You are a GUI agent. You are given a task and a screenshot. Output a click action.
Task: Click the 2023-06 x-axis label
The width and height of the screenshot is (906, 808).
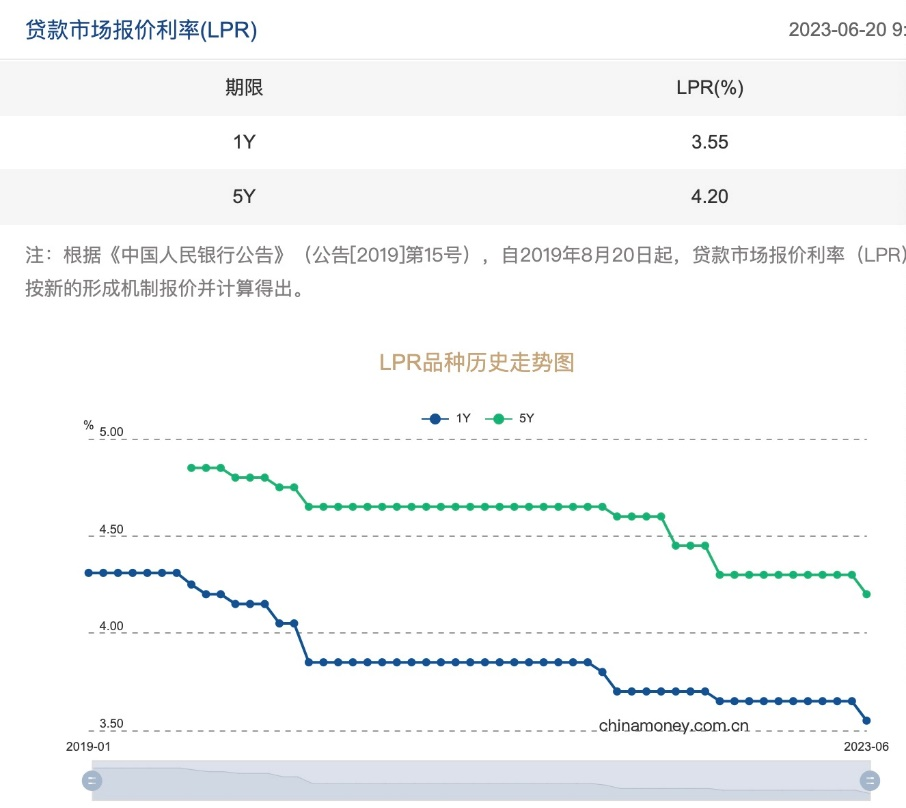pos(866,746)
